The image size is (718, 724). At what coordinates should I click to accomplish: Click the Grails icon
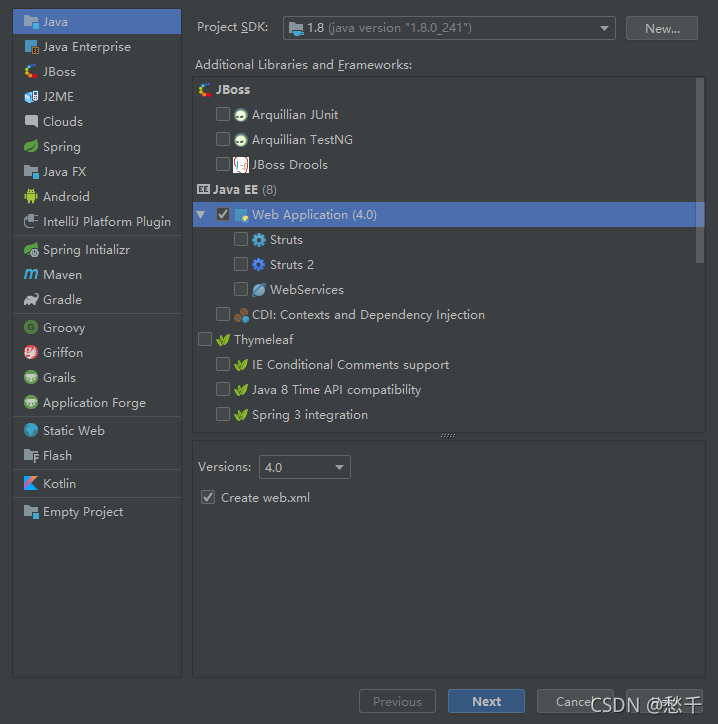pyautogui.click(x=31, y=377)
